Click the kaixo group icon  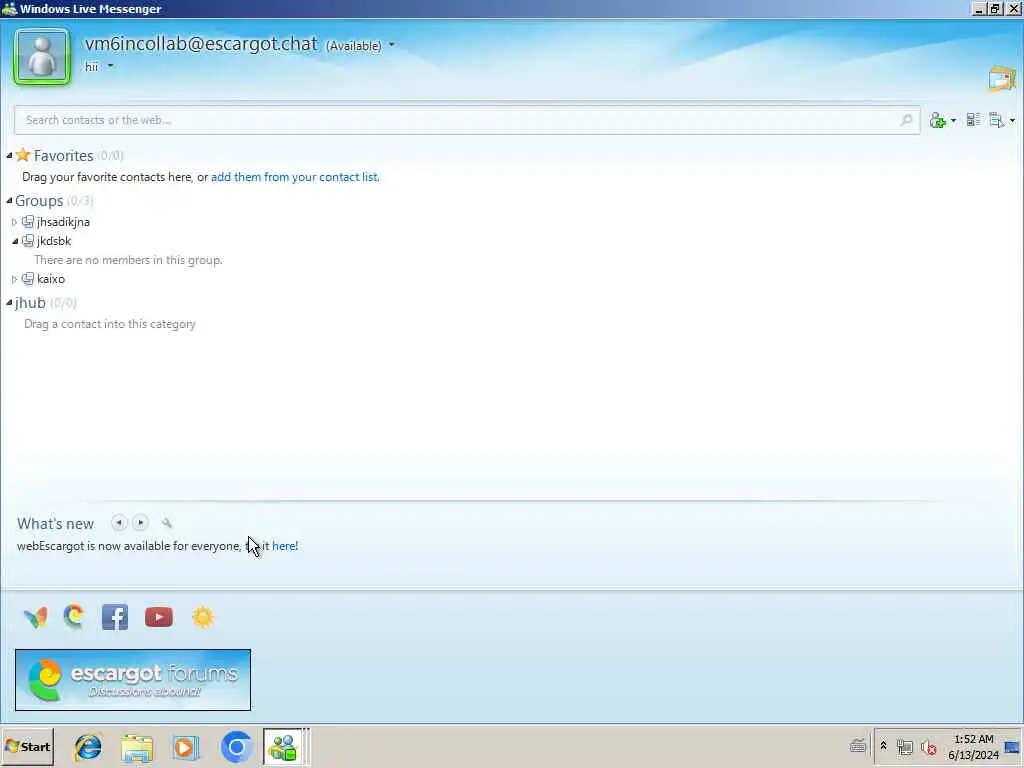[28, 279]
